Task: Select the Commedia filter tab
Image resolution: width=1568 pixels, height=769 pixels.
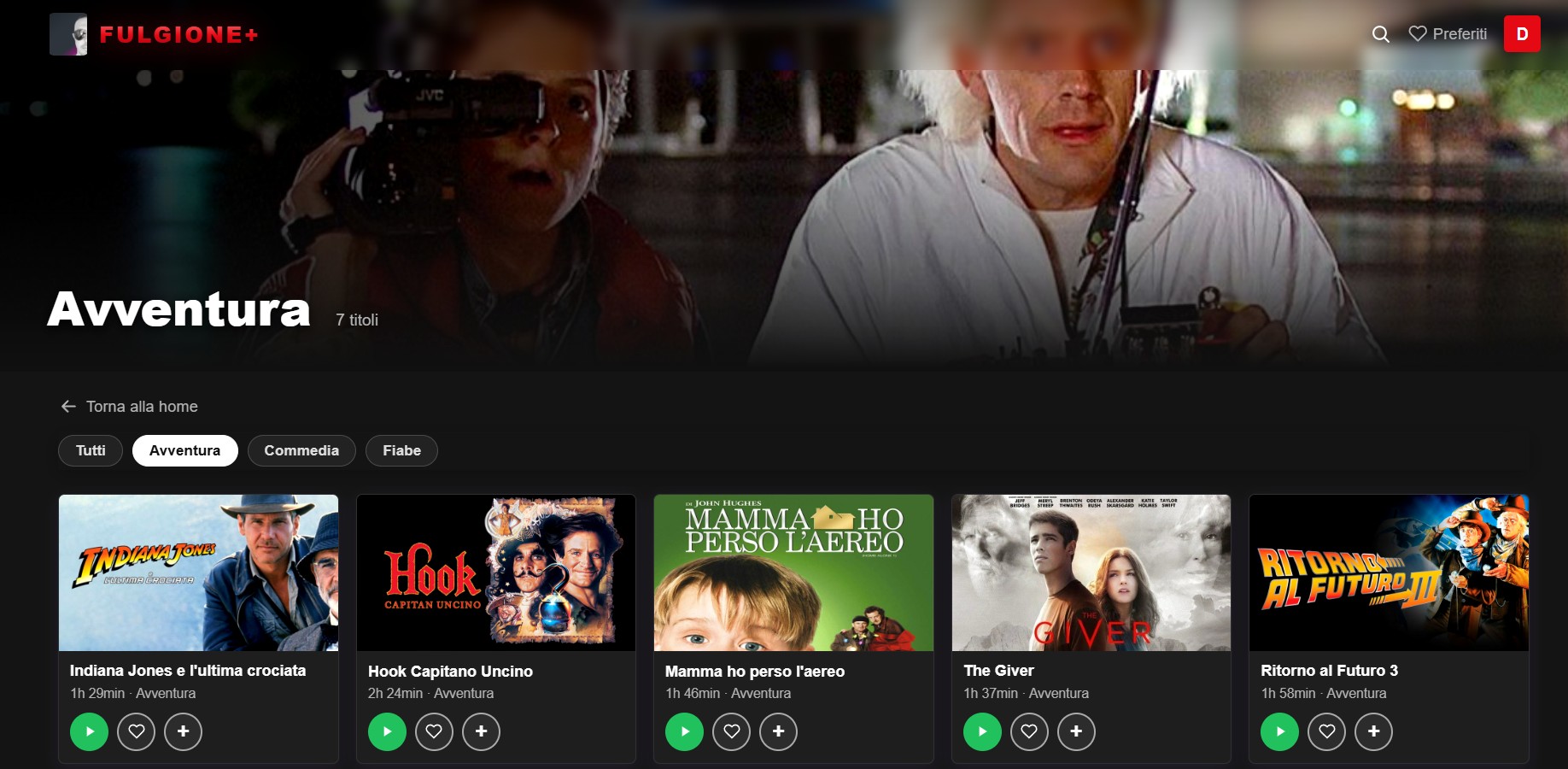Action: (x=301, y=450)
